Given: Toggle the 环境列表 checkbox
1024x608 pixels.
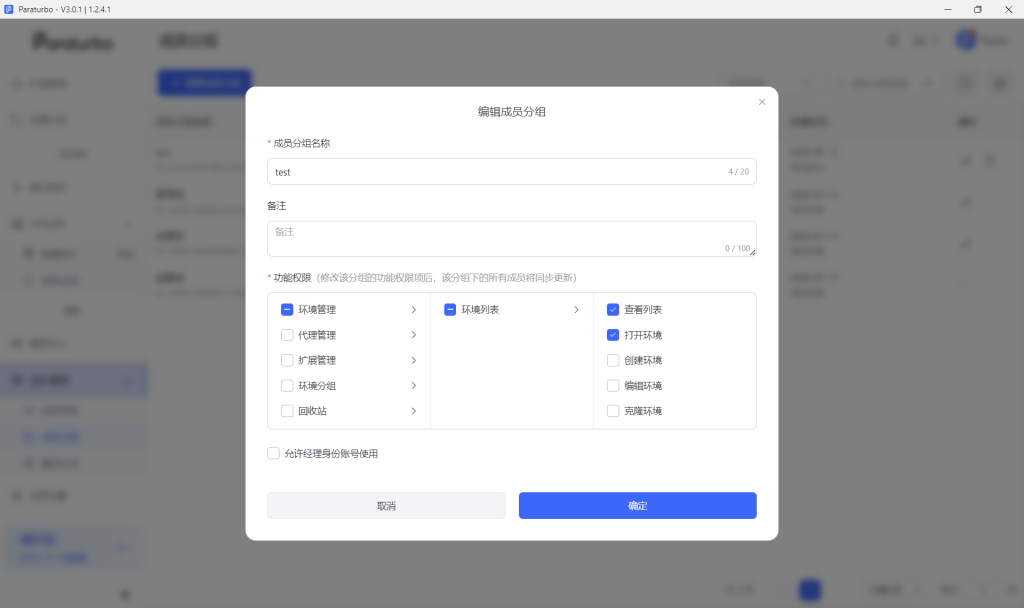Looking at the screenshot, I should tap(450, 310).
